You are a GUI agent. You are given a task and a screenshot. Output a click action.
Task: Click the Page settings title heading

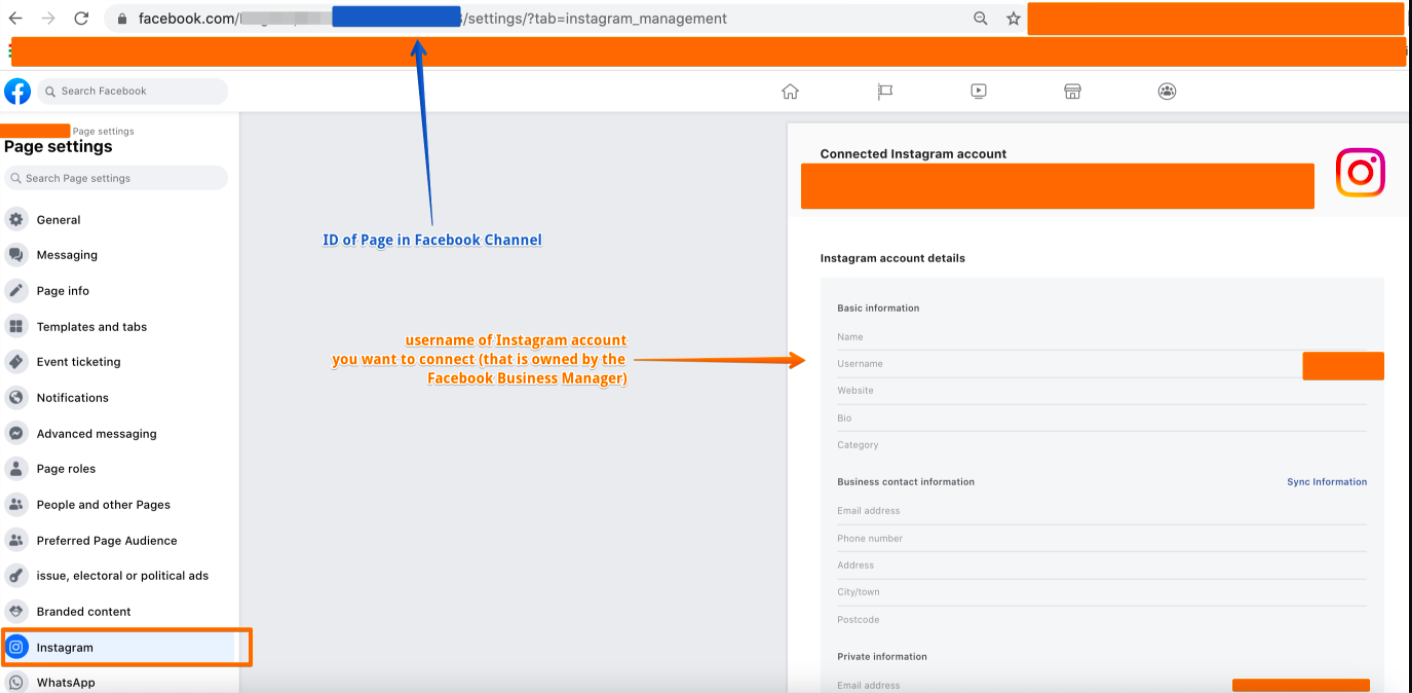(x=58, y=147)
